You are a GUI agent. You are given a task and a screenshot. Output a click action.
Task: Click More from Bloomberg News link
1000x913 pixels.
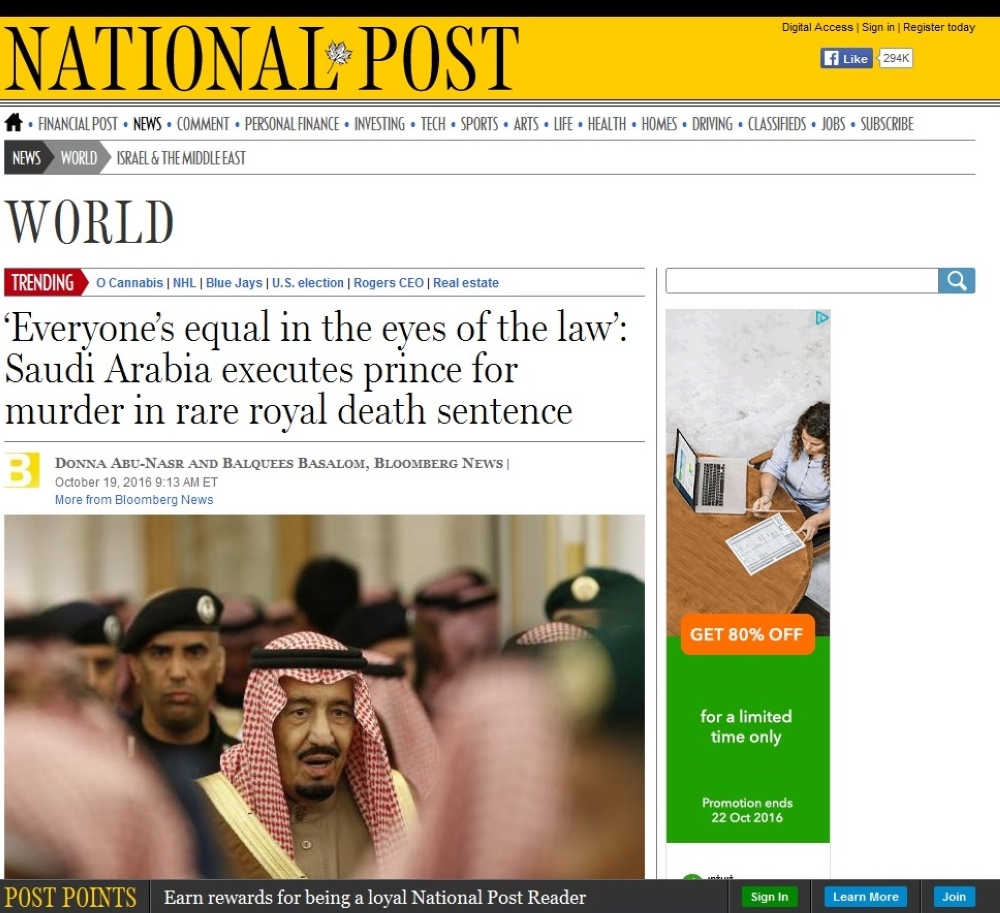coord(134,500)
